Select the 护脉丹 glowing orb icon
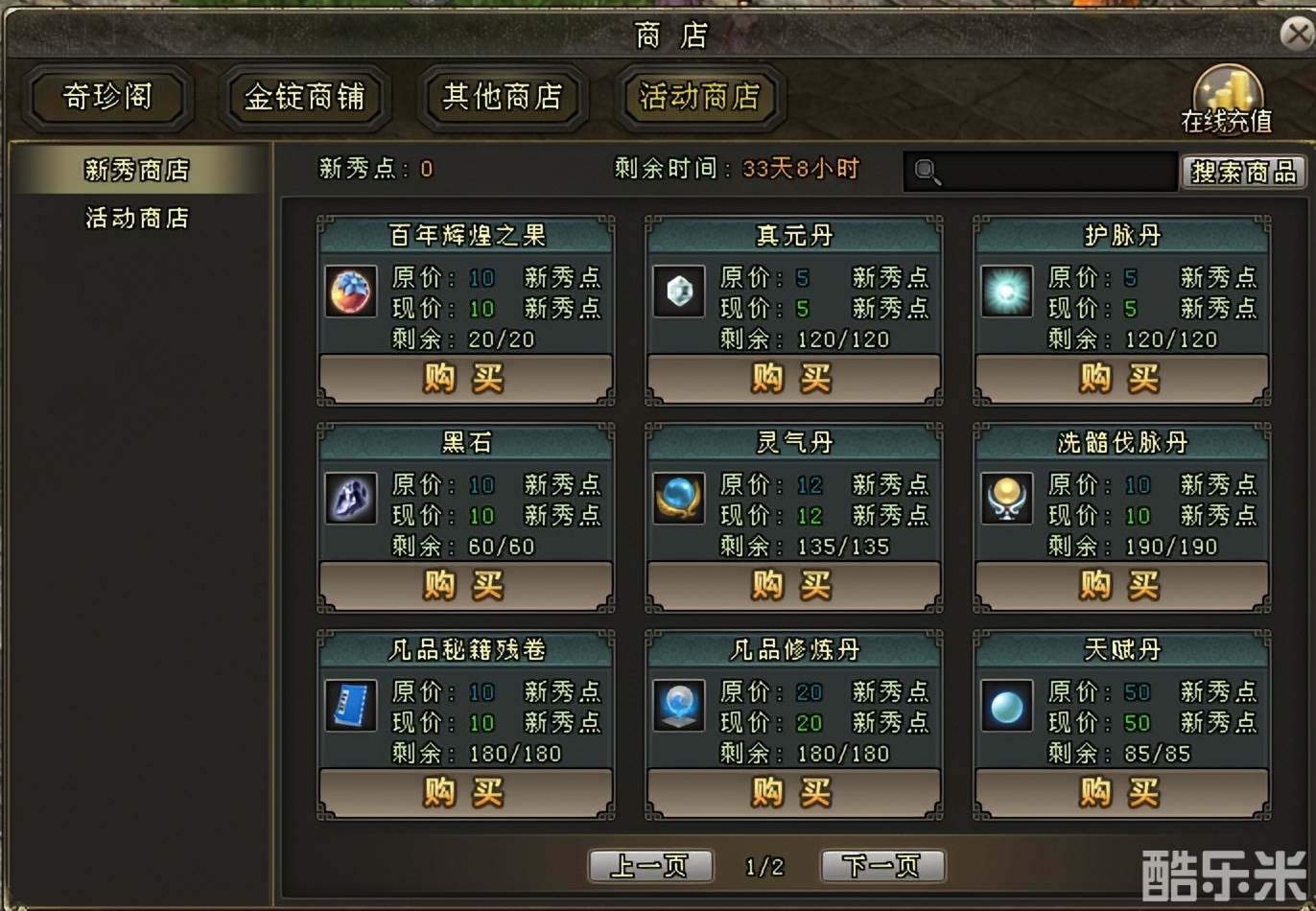 coord(1007,292)
